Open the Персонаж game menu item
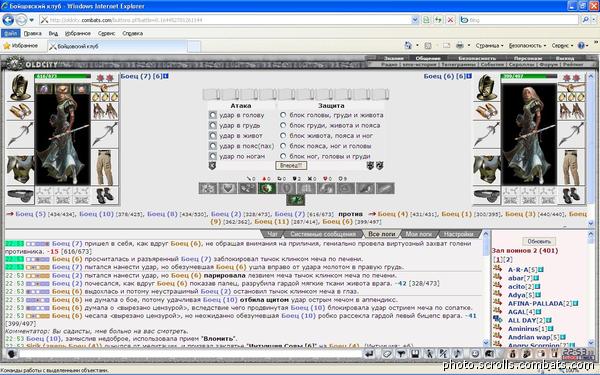The image size is (600, 375). tap(528, 58)
